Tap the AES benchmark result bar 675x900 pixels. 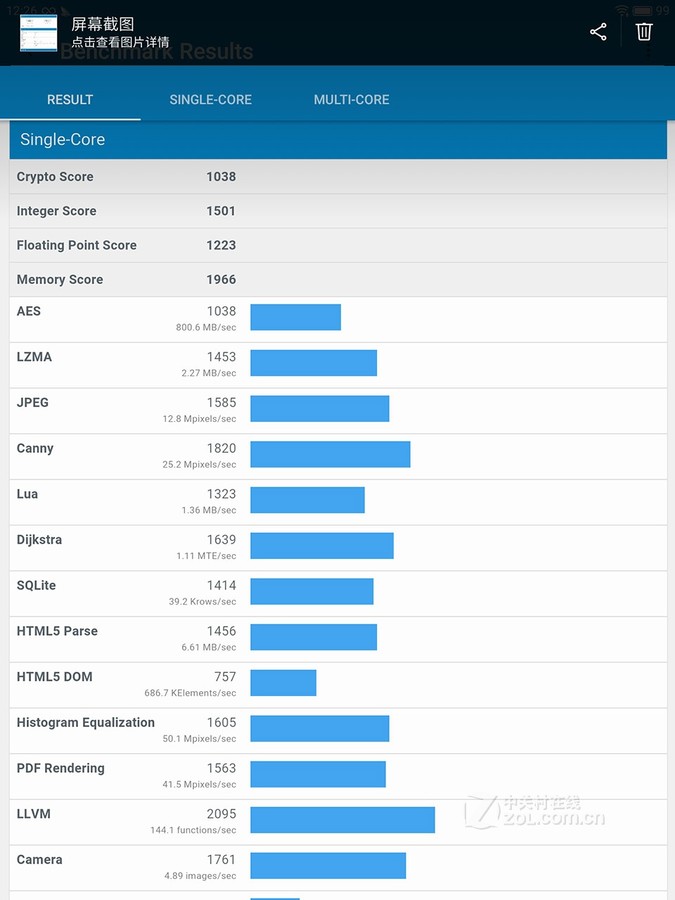point(295,317)
